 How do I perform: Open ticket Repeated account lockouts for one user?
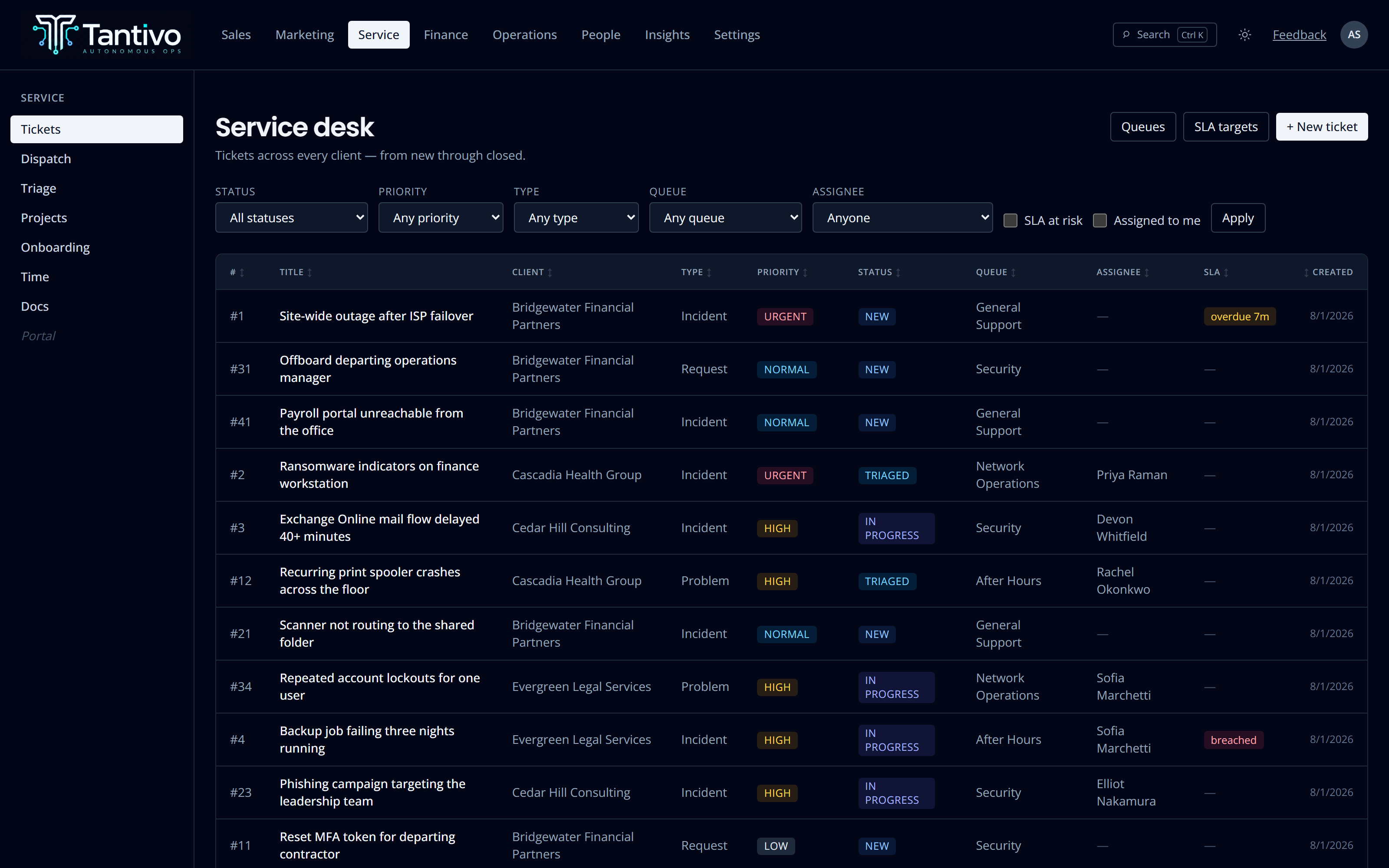coord(380,686)
